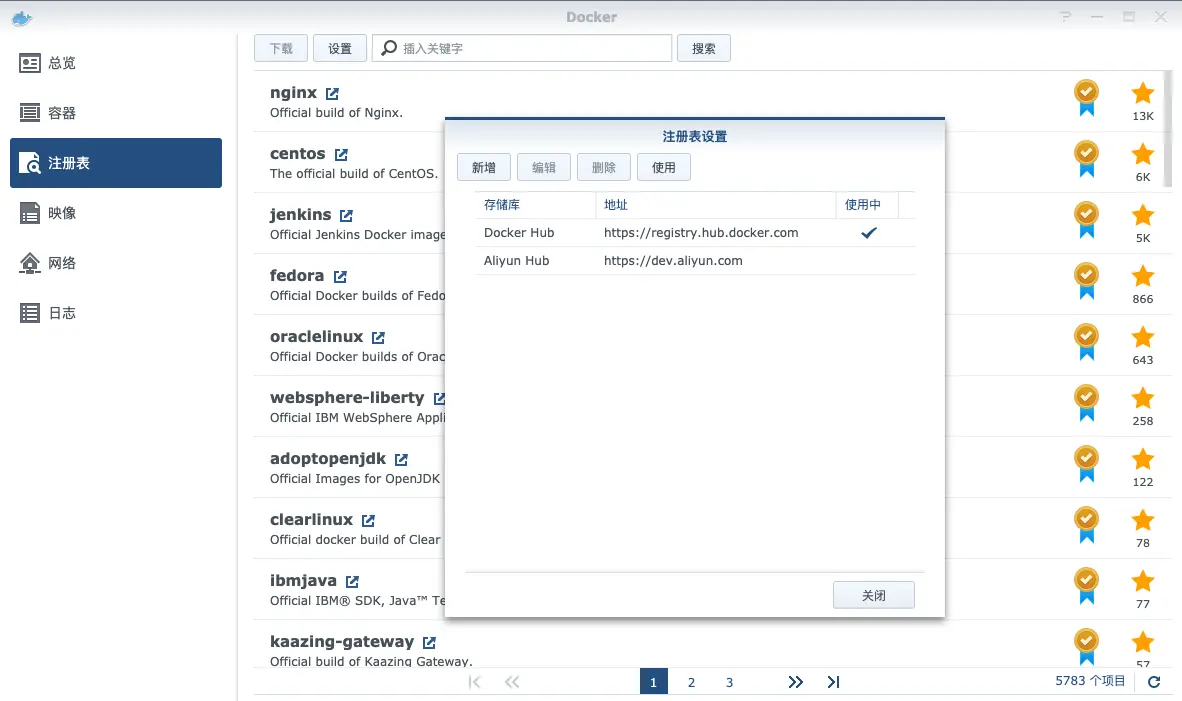Open the 容器 container section
The width and height of the screenshot is (1182, 701).
115,113
